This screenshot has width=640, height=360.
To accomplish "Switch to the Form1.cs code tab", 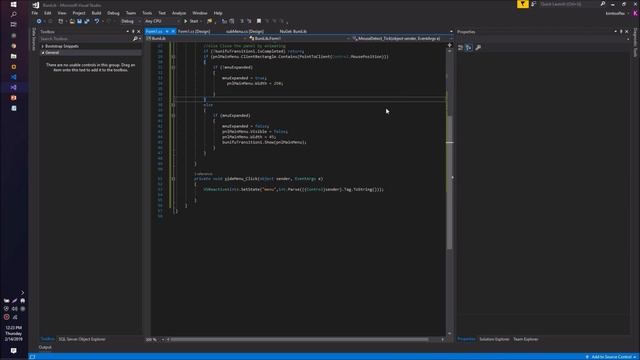I will tap(154, 31).
